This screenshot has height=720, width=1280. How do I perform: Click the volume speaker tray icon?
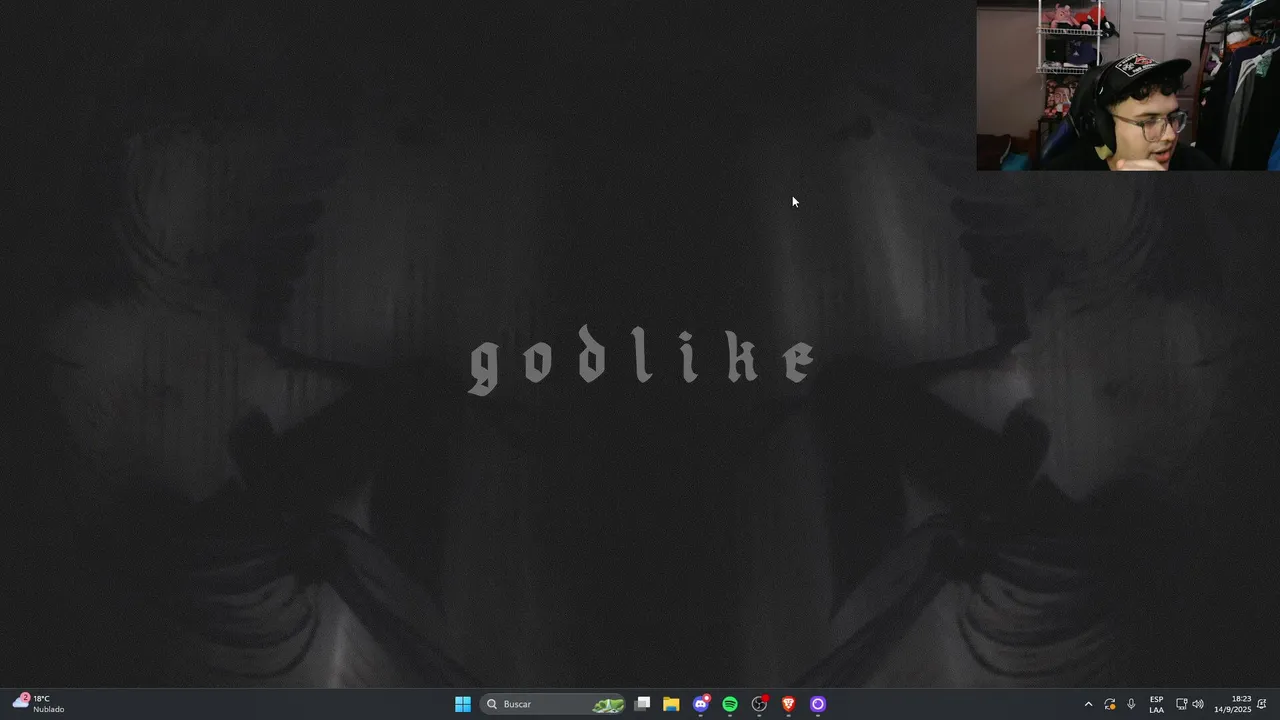(1198, 704)
